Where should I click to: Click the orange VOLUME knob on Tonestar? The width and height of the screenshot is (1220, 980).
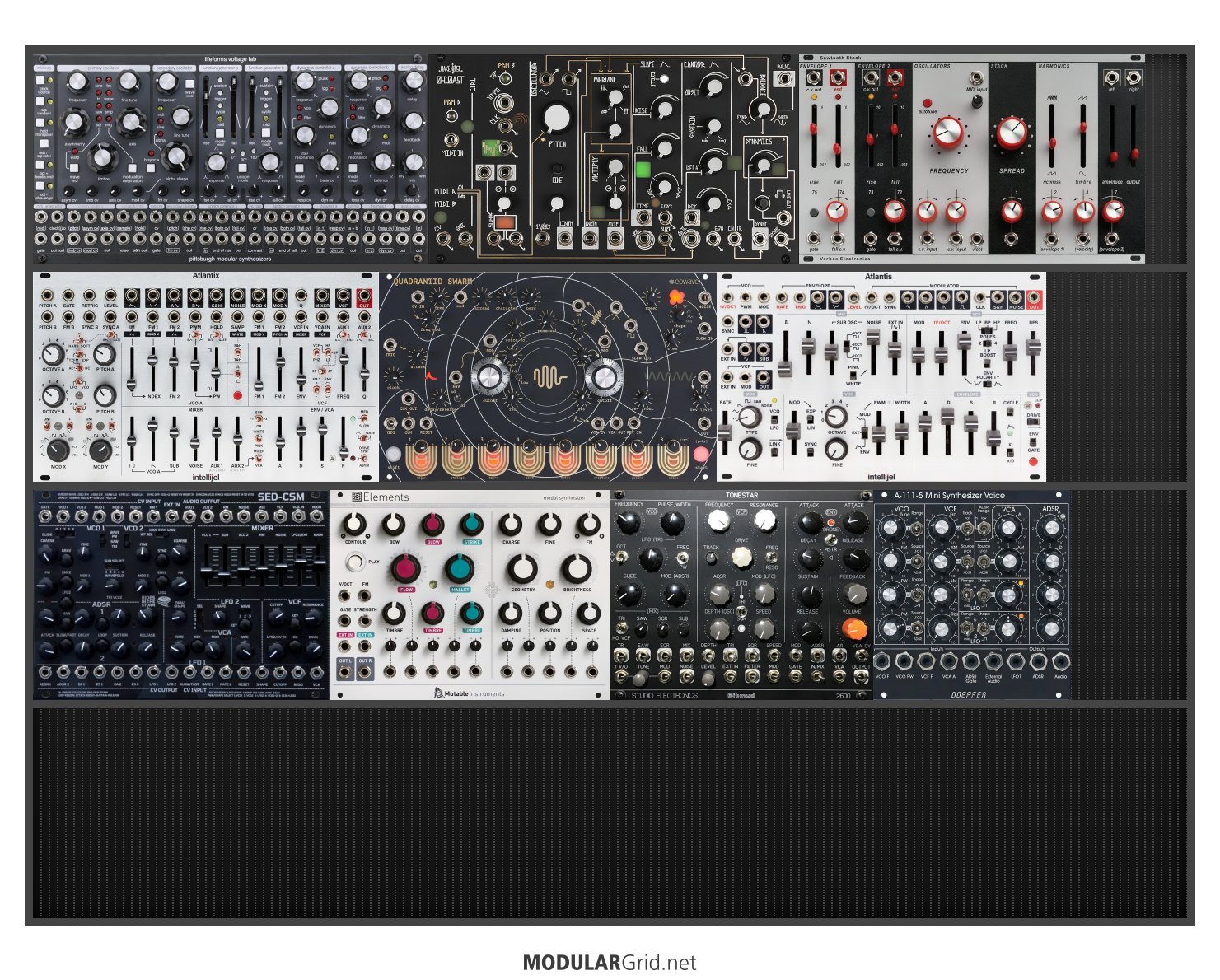[855, 629]
